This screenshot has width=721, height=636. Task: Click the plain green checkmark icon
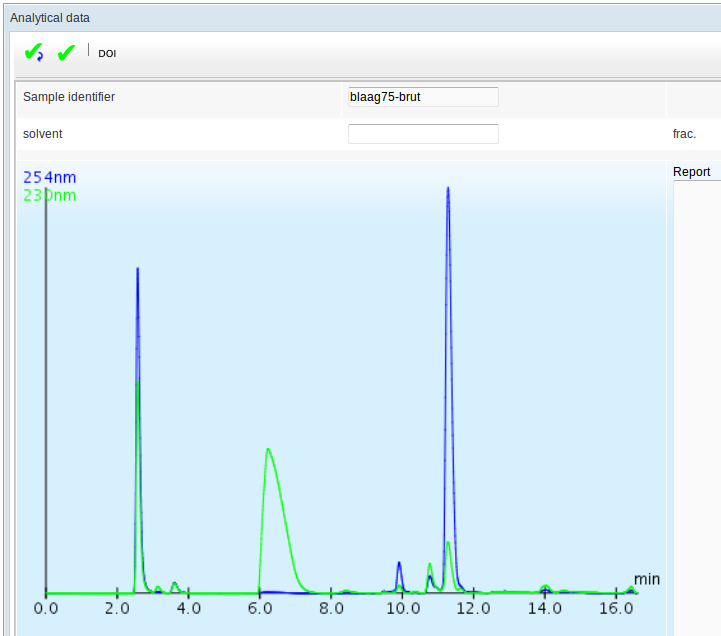(x=66, y=53)
